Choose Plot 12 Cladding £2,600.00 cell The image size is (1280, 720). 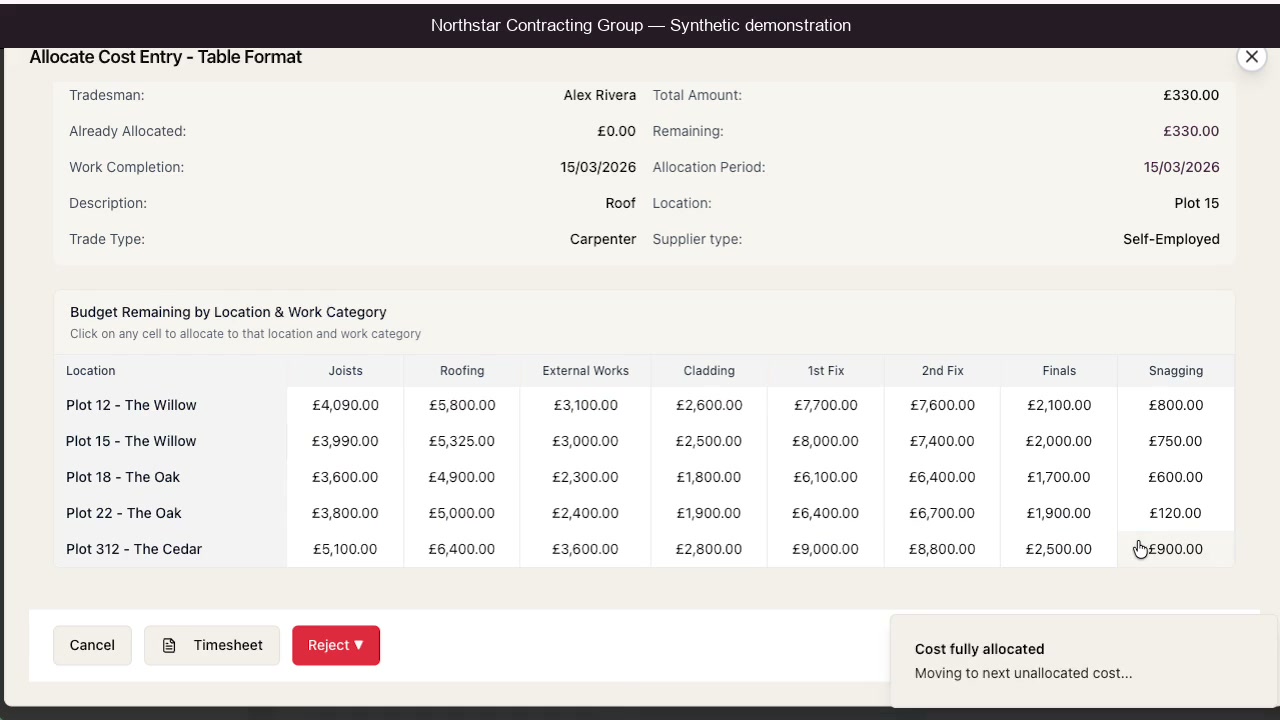(x=709, y=405)
